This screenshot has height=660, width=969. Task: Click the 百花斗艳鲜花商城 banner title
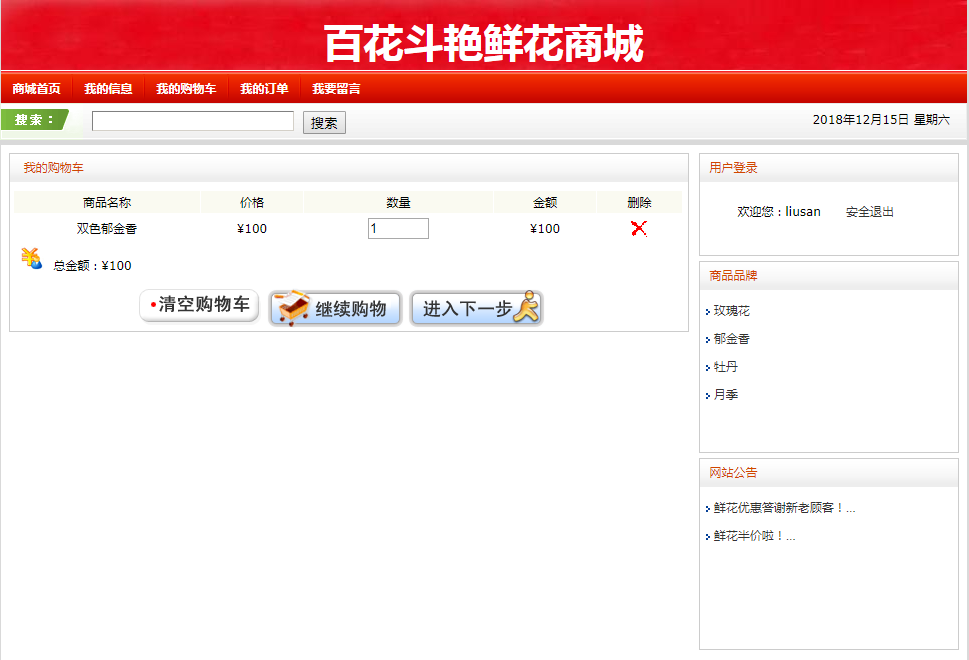pos(484,43)
